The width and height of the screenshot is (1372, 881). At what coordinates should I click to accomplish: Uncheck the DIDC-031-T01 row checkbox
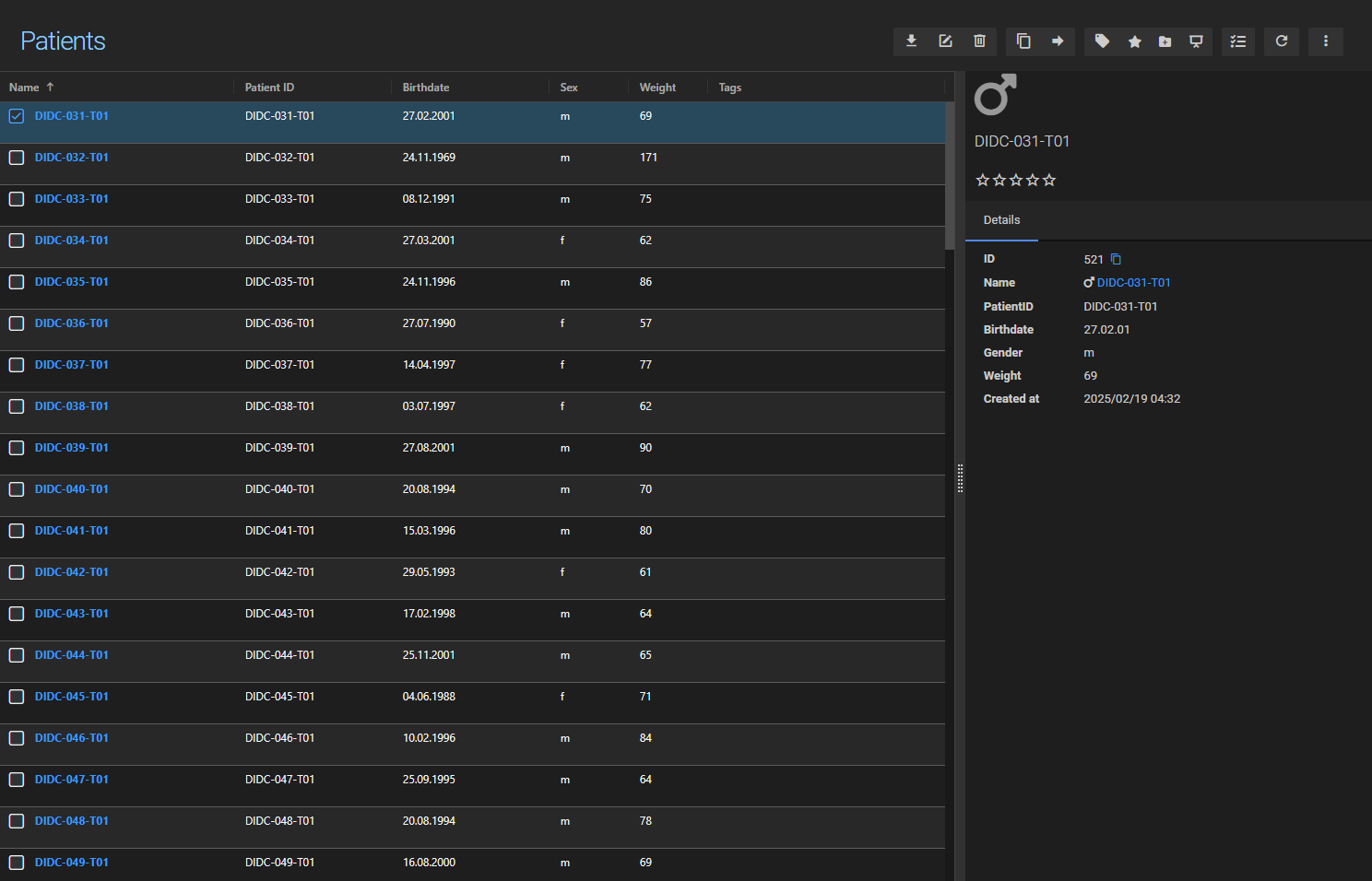[17, 116]
